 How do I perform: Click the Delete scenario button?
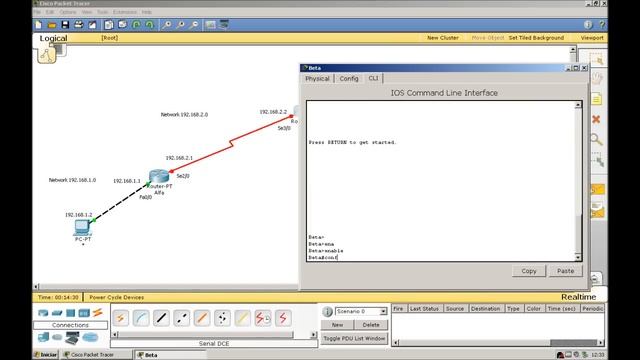(x=371, y=325)
